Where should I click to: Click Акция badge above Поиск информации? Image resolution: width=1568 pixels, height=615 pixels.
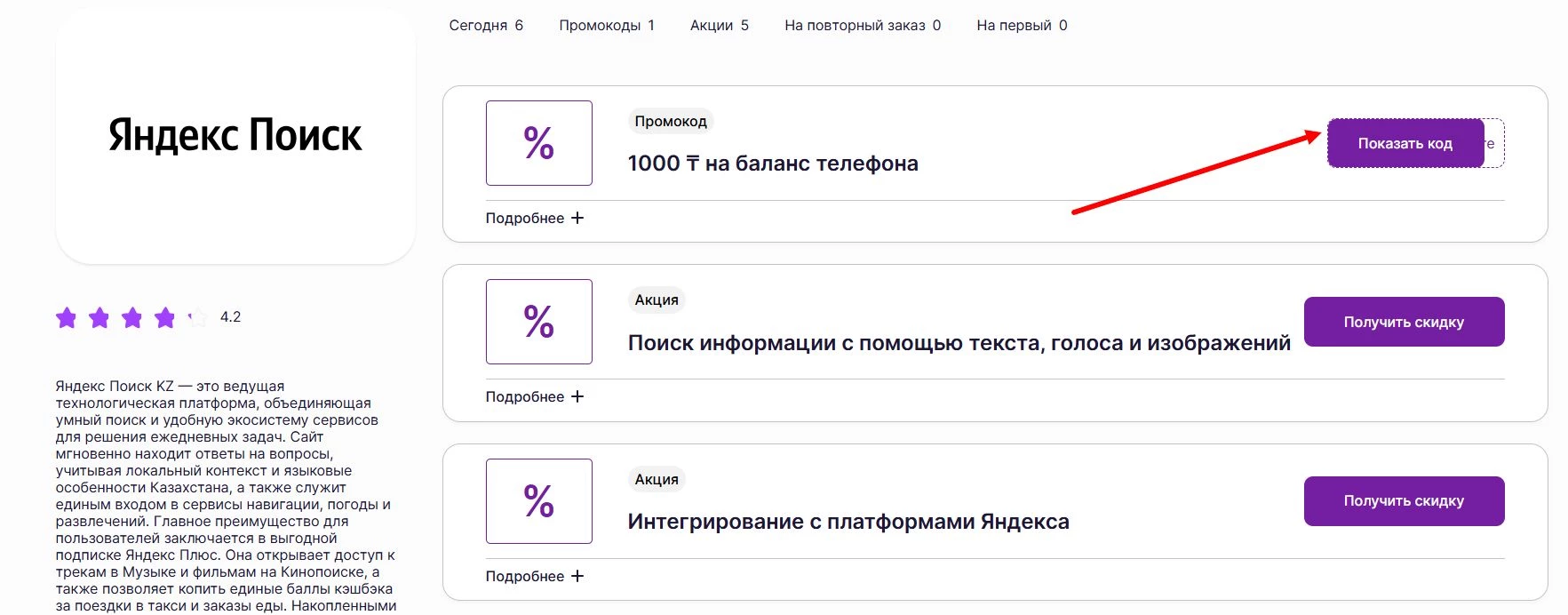(657, 300)
